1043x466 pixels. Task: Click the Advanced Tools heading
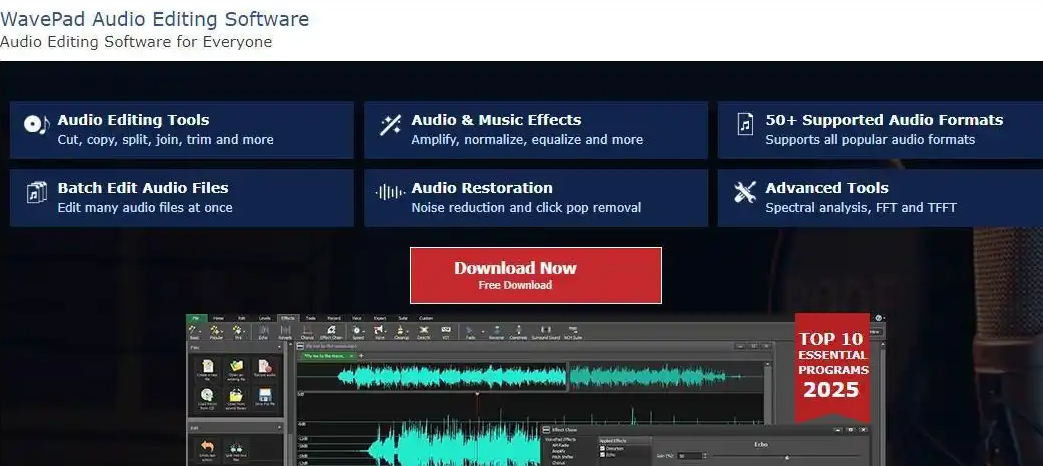(x=827, y=188)
